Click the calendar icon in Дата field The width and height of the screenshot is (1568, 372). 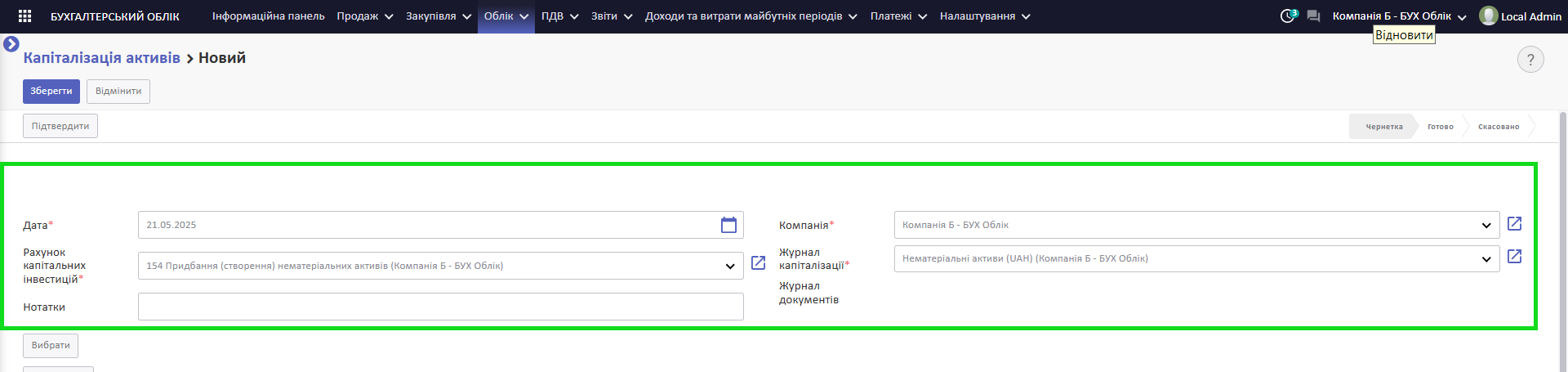(729, 225)
